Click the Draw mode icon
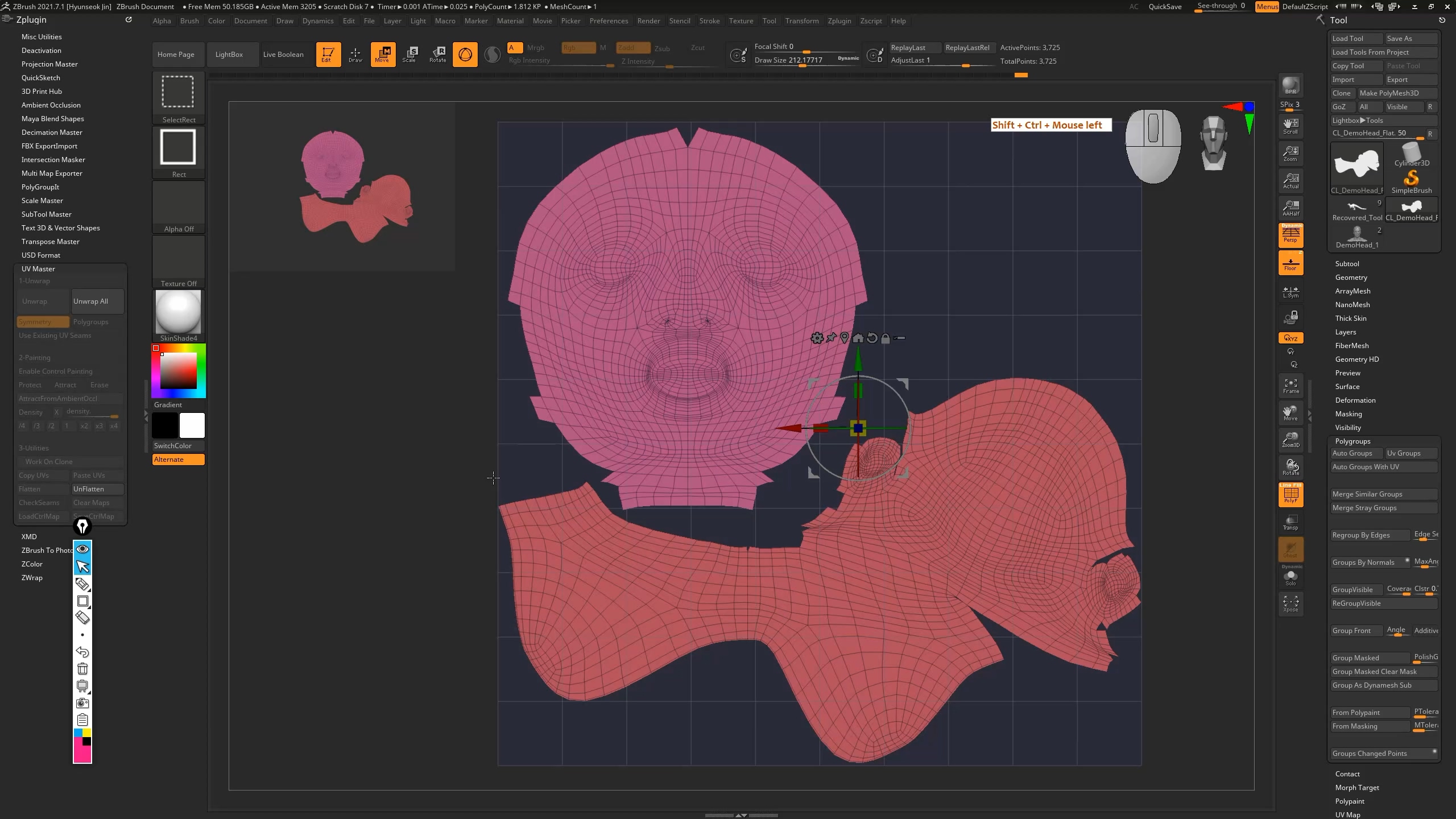 [x=355, y=54]
